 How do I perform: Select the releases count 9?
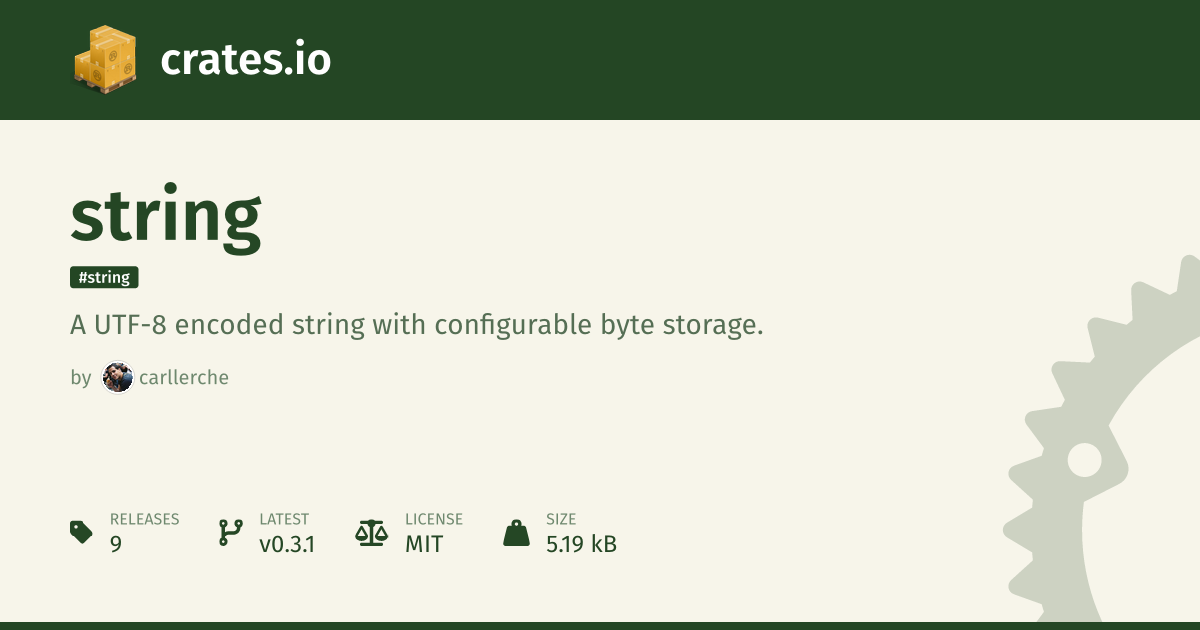116,545
